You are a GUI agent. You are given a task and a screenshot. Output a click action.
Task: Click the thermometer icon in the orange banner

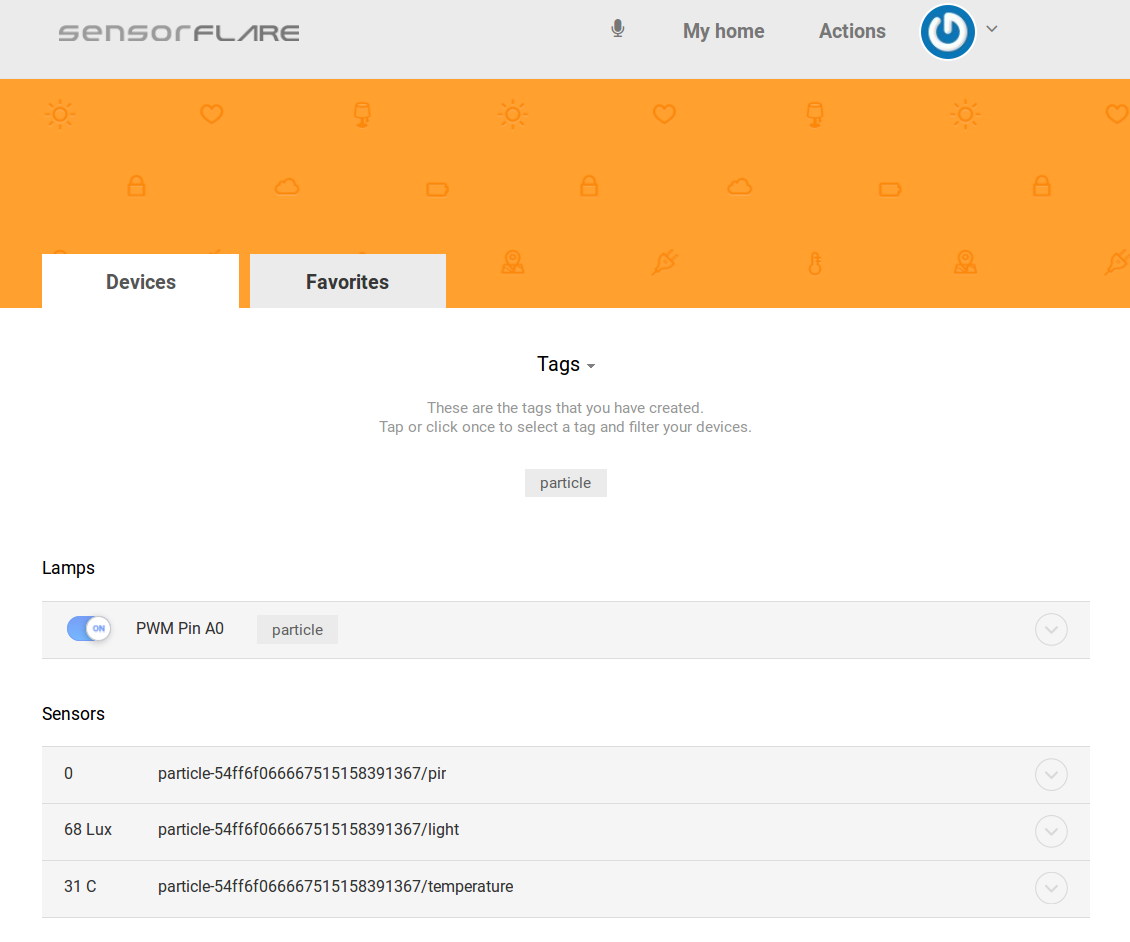point(815,262)
